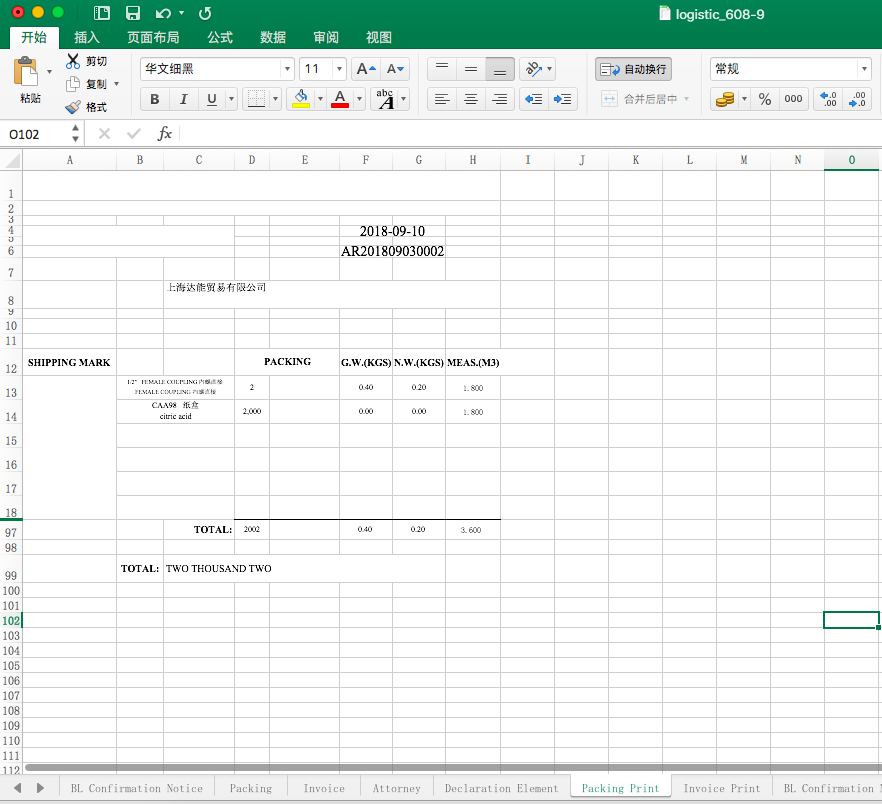This screenshot has height=804, width=882.
Task: Increase font size with the larger A
Action: [x=366, y=69]
